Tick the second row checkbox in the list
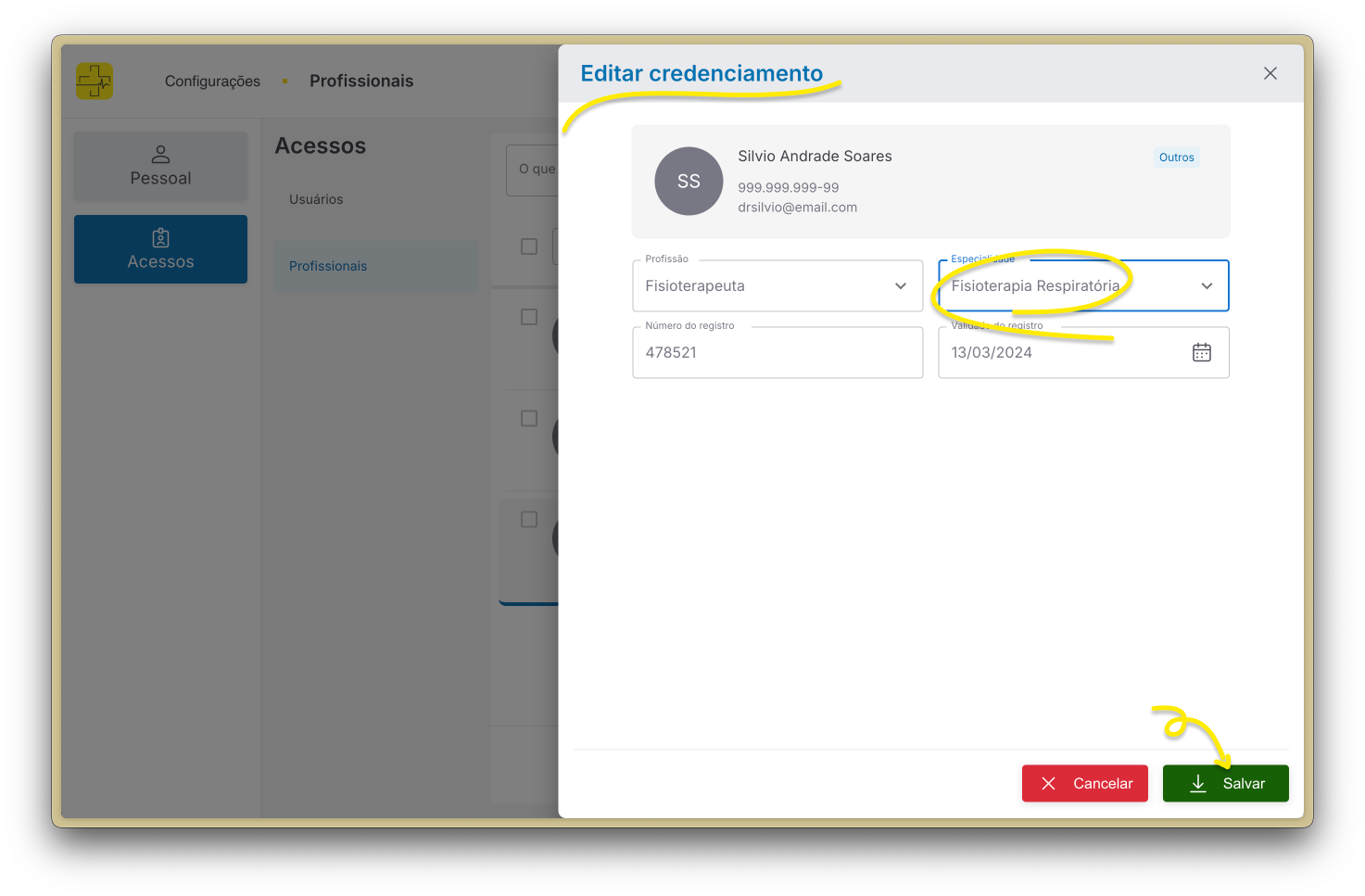Viewport: 1365px width, 896px height. (x=529, y=418)
